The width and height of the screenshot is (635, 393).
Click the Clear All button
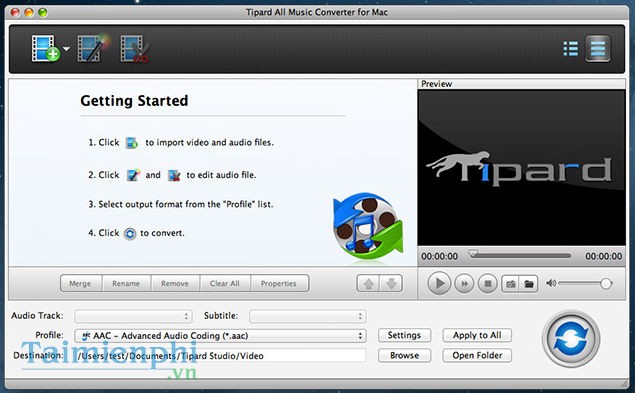coord(225,284)
